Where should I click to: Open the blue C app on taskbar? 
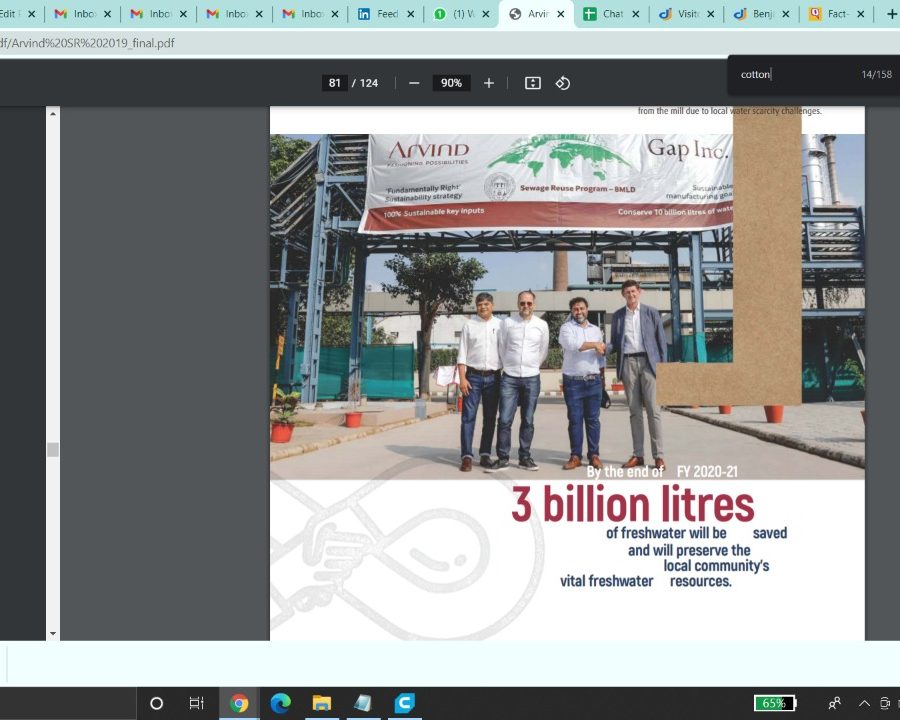point(404,703)
